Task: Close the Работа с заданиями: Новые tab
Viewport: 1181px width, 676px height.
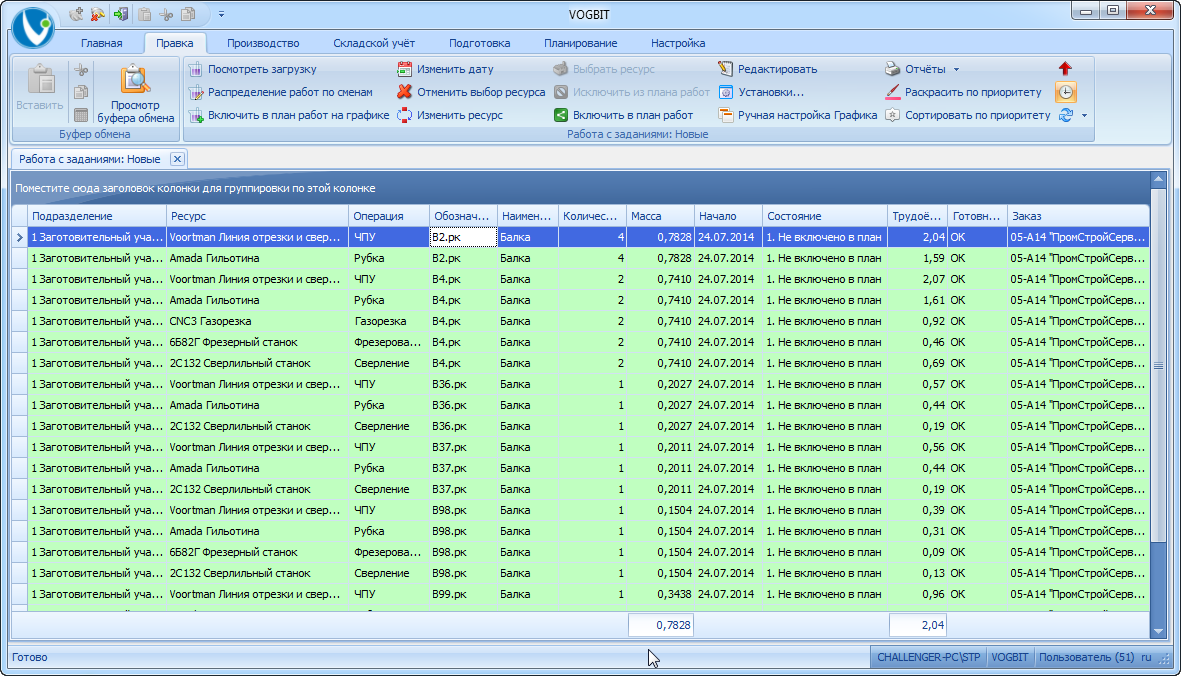Action: click(x=177, y=159)
